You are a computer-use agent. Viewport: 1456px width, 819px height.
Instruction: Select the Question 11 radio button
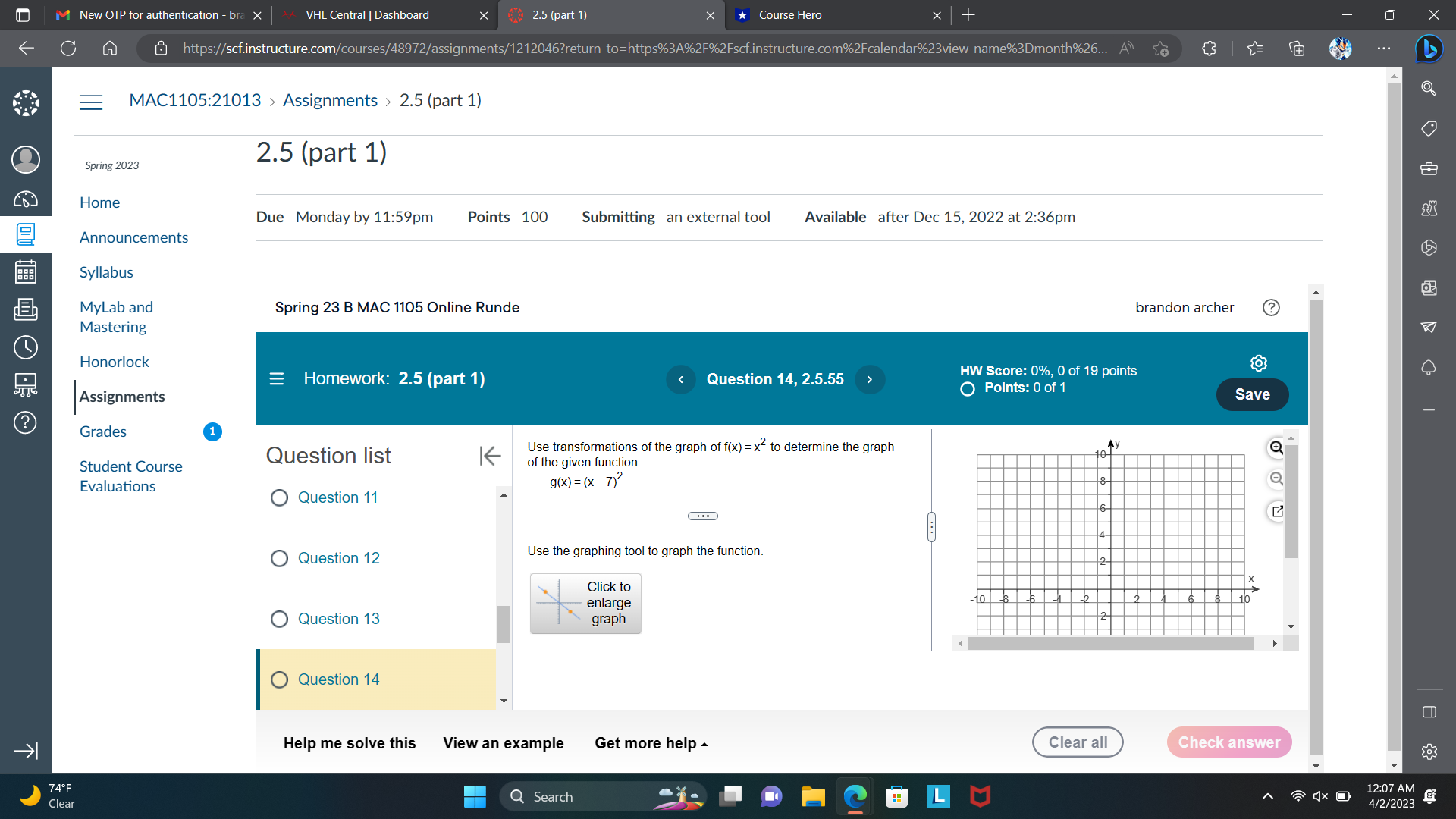pos(279,497)
